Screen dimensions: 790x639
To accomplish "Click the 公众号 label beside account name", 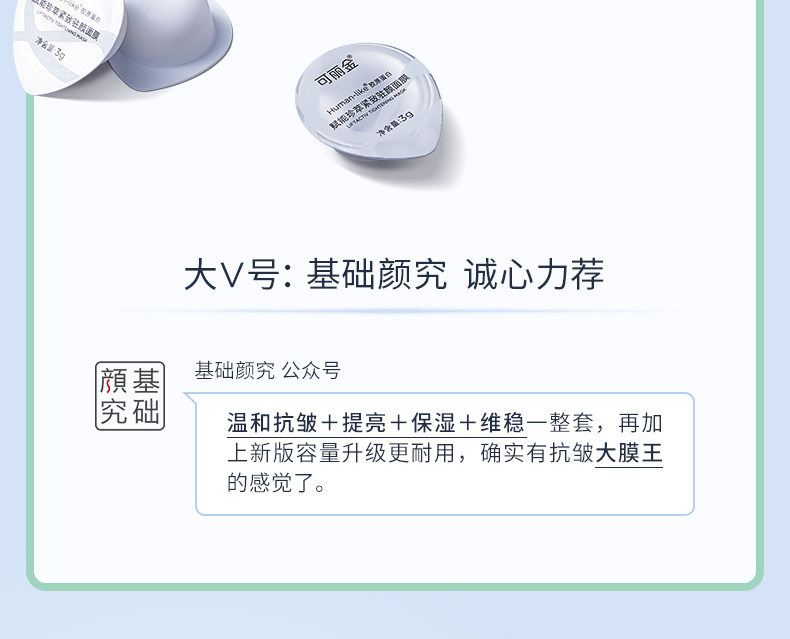I will point(311,370).
